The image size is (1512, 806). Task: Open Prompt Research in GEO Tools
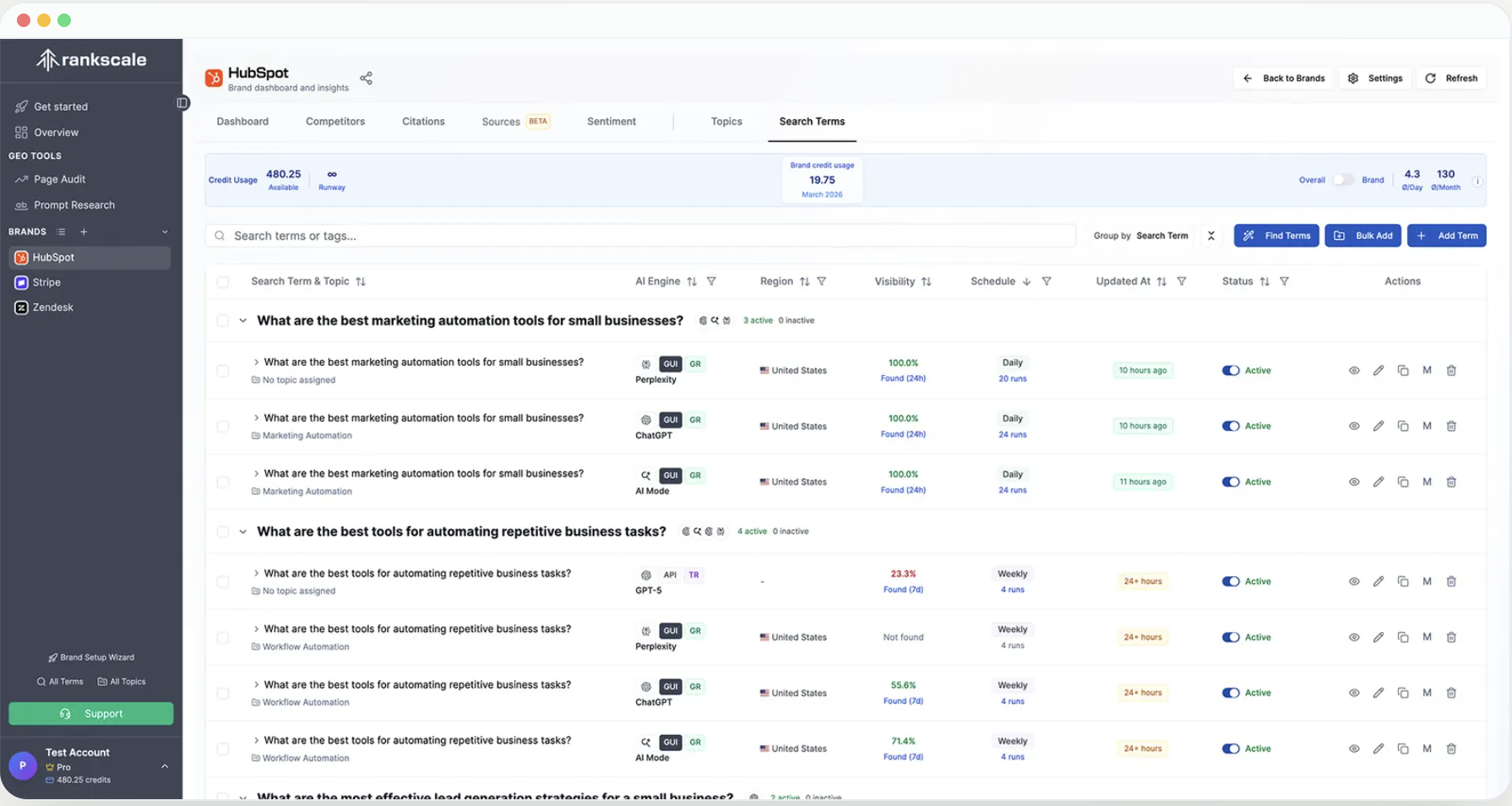click(x=74, y=205)
